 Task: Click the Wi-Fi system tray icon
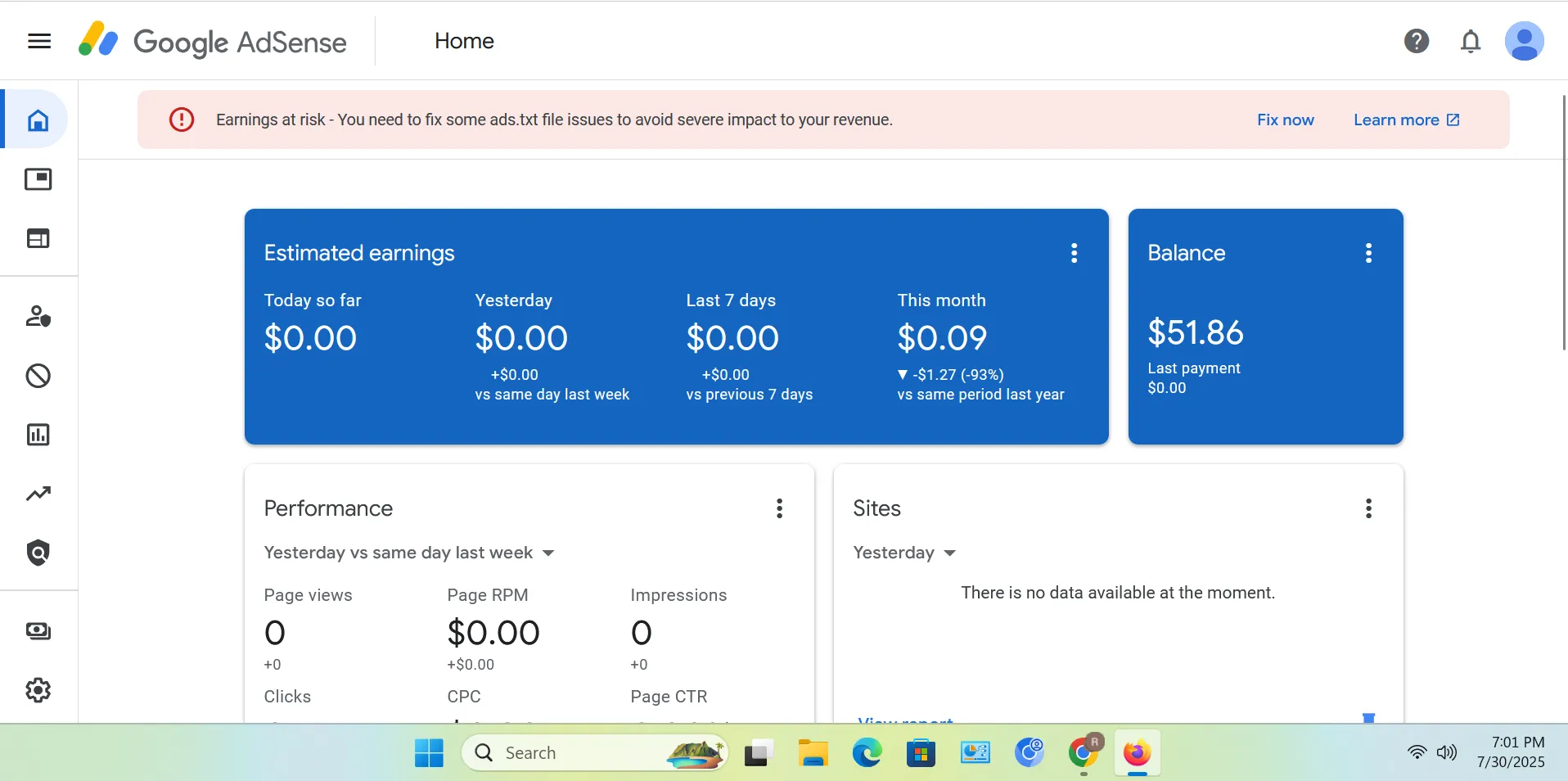click(x=1417, y=752)
